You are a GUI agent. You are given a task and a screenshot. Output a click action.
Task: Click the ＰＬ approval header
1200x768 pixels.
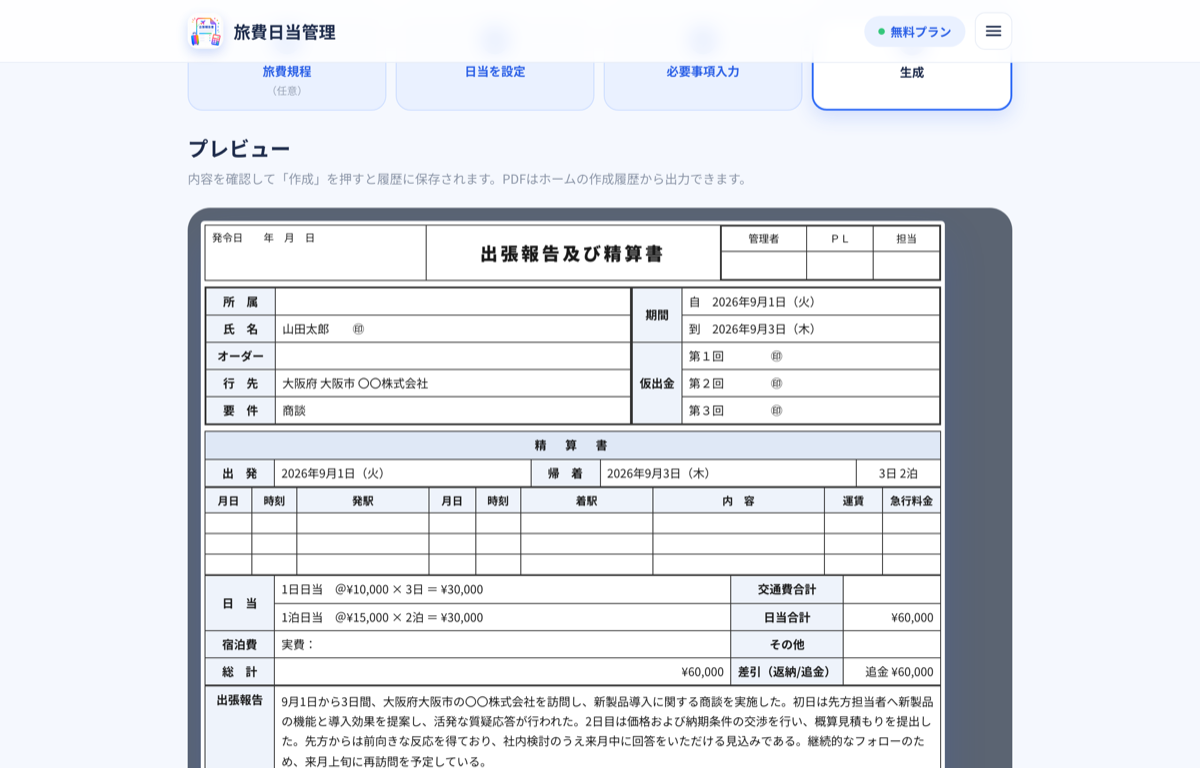pos(840,238)
